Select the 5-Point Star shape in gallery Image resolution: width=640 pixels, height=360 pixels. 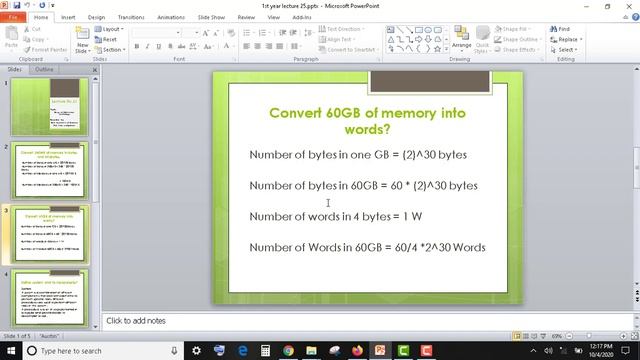[x=438, y=49]
